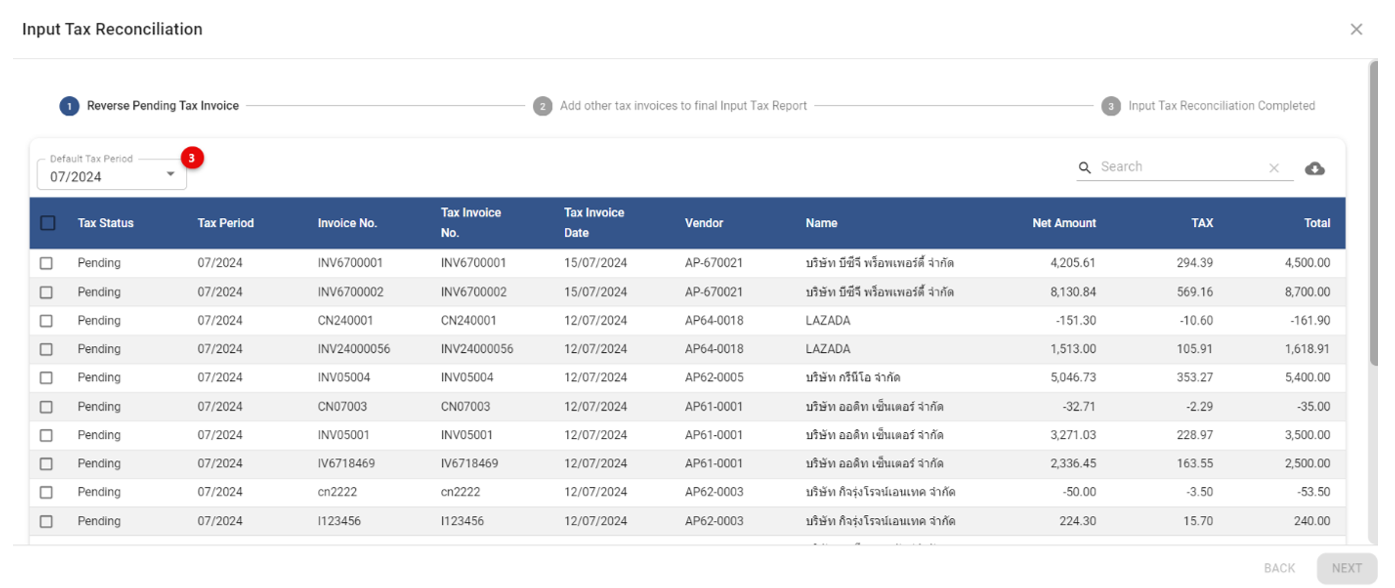1395x588 pixels.
Task: Check the row for invoice INV6700001
Action: tap(46, 263)
